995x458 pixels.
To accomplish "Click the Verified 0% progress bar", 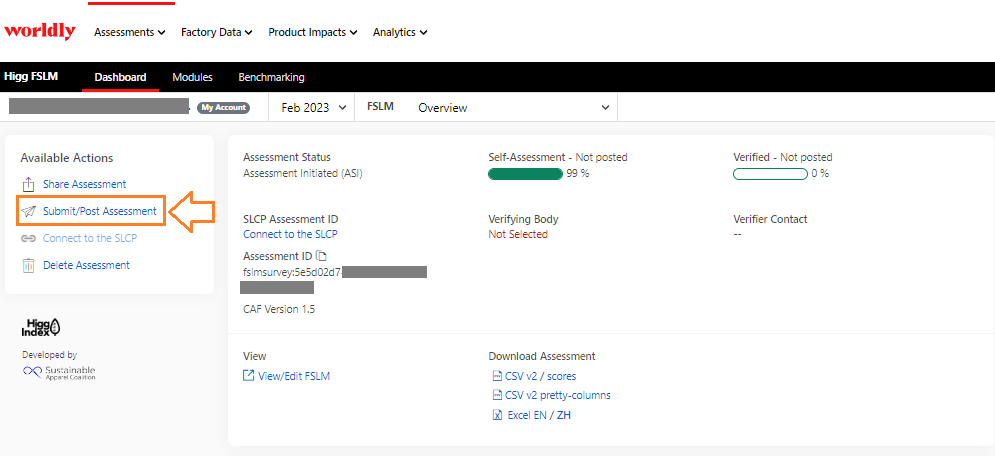I will (770, 174).
